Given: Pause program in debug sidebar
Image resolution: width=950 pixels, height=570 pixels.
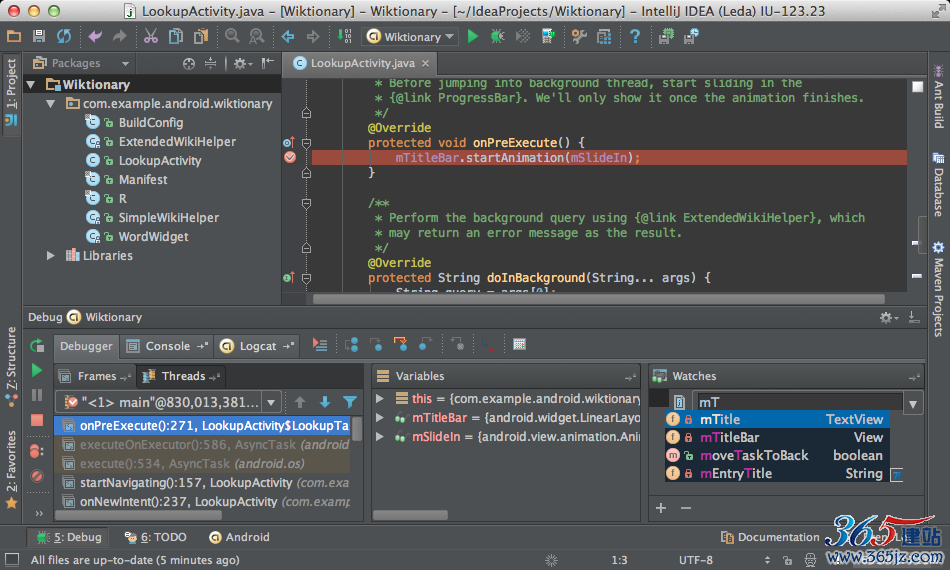Looking at the screenshot, I should (37, 395).
